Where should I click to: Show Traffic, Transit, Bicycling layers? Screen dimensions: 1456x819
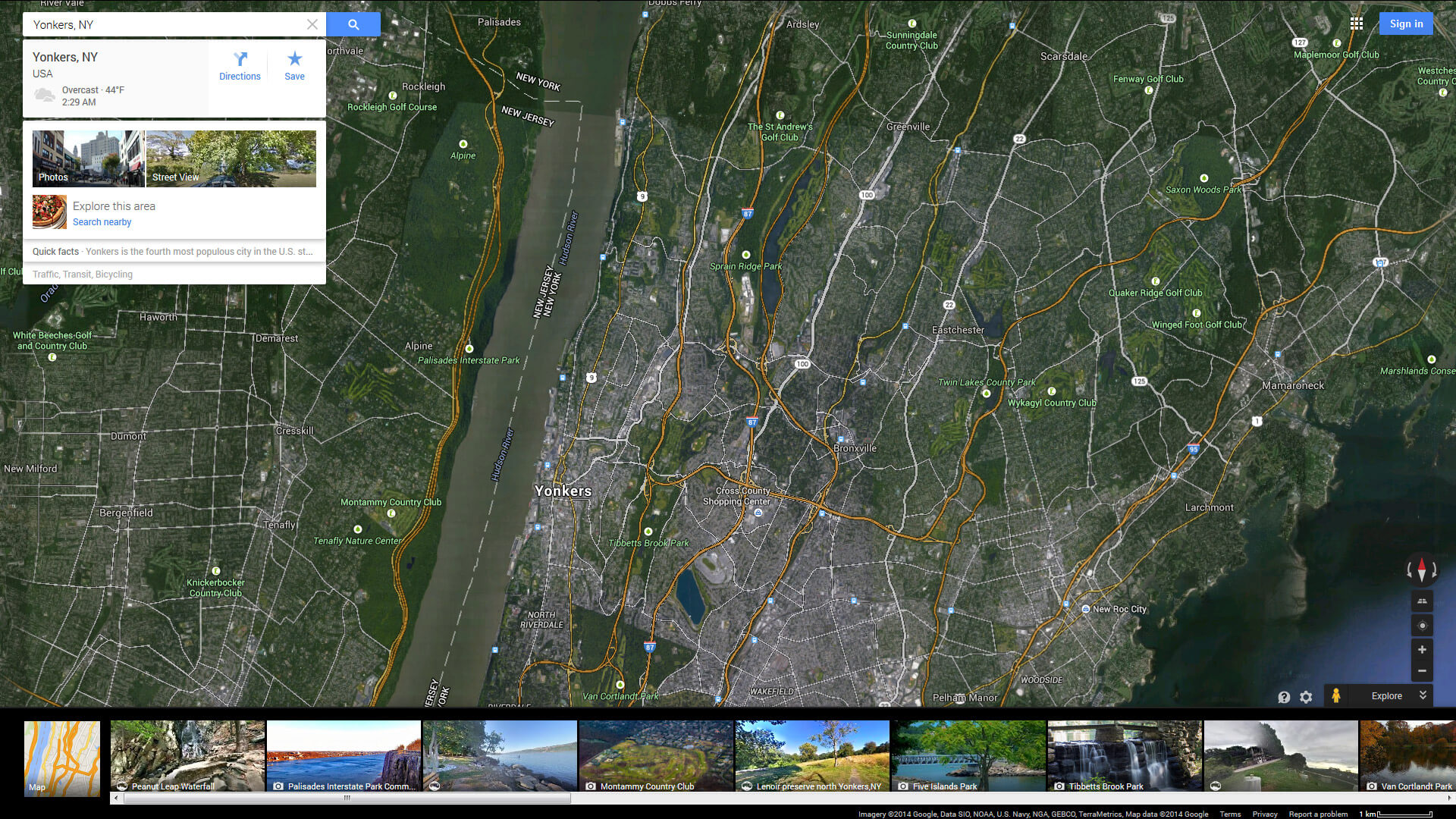click(83, 275)
